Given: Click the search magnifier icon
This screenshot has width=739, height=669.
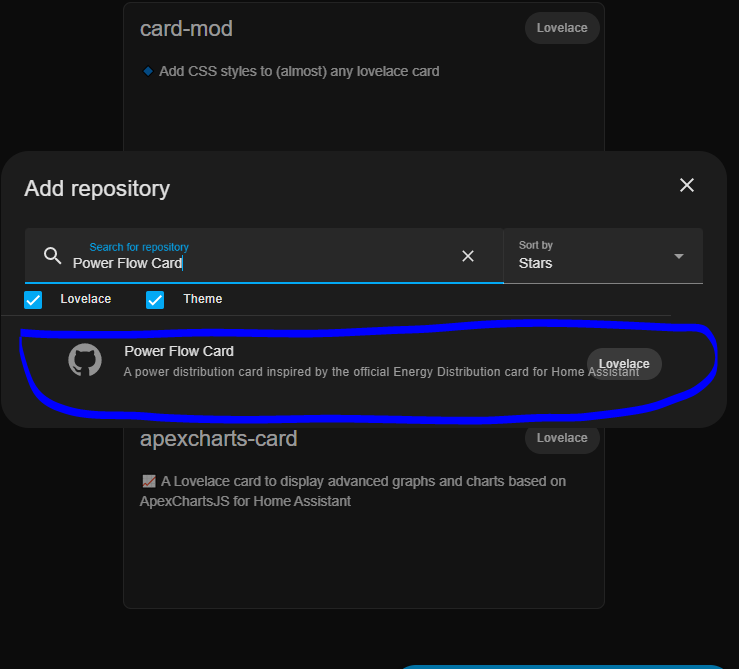Looking at the screenshot, I should click(52, 256).
